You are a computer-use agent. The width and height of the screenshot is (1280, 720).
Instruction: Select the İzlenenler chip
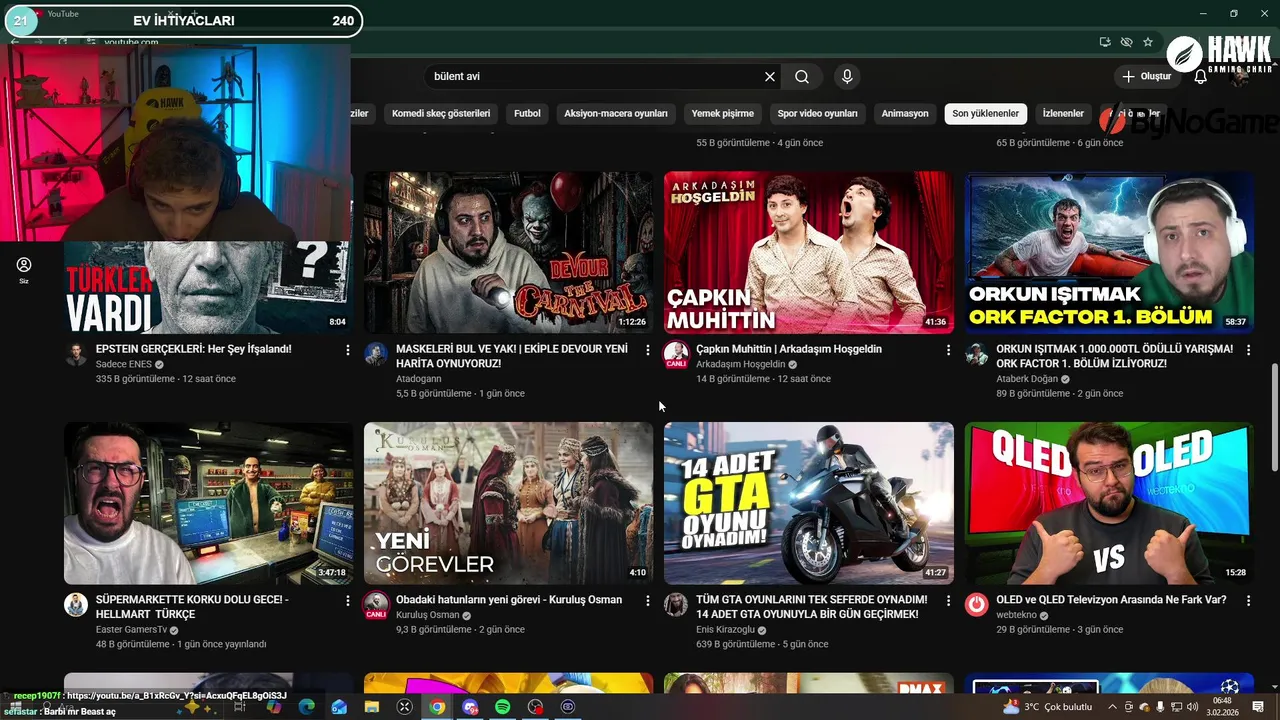click(1063, 113)
